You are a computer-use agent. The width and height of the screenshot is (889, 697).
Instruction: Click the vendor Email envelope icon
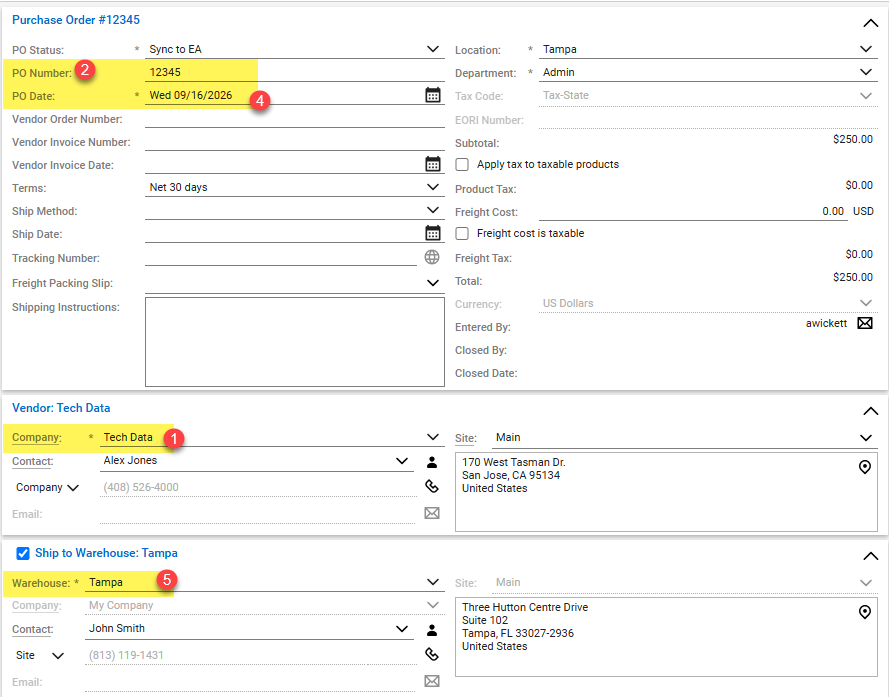pos(432,513)
